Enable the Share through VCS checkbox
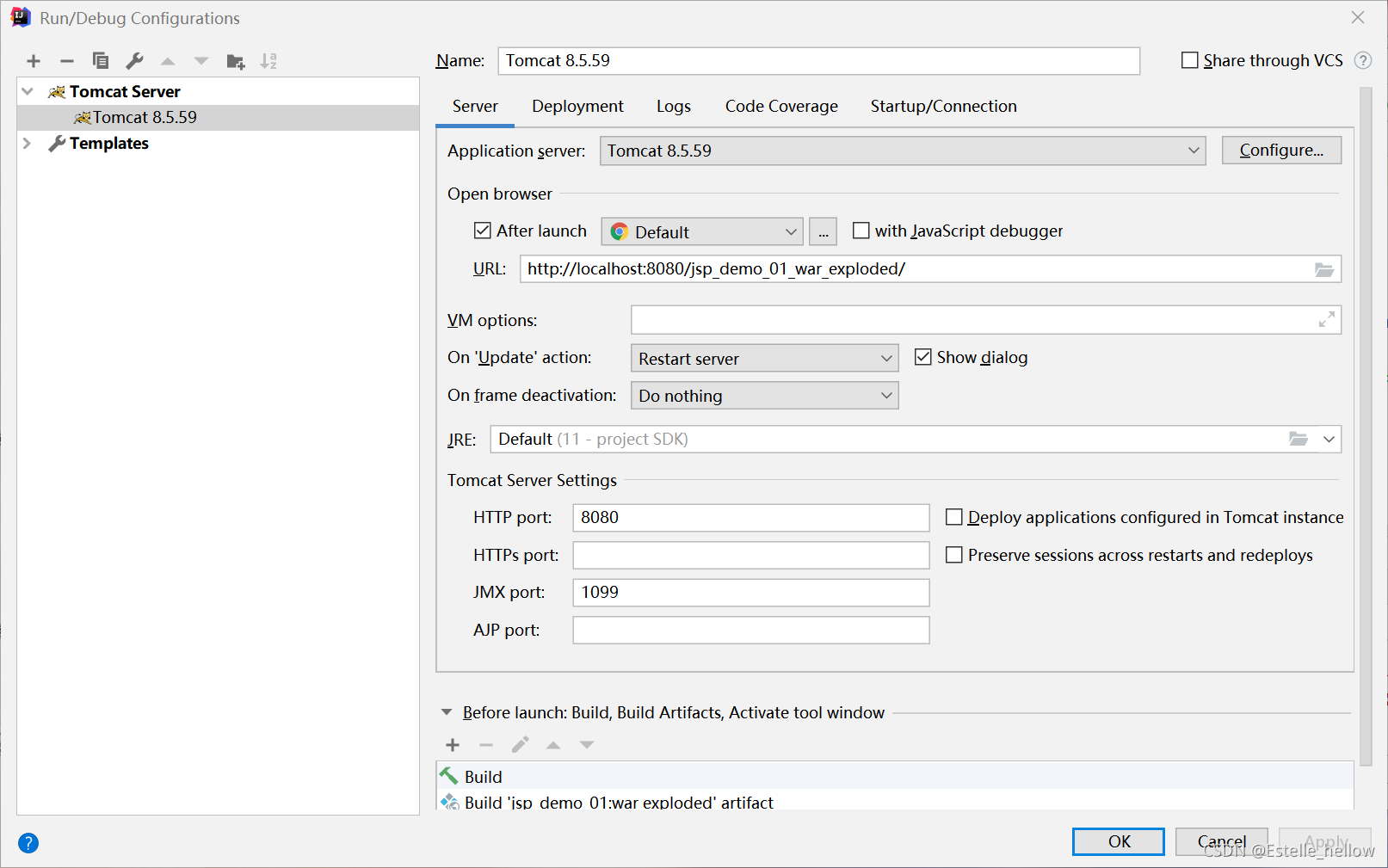 (x=1190, y=60)
